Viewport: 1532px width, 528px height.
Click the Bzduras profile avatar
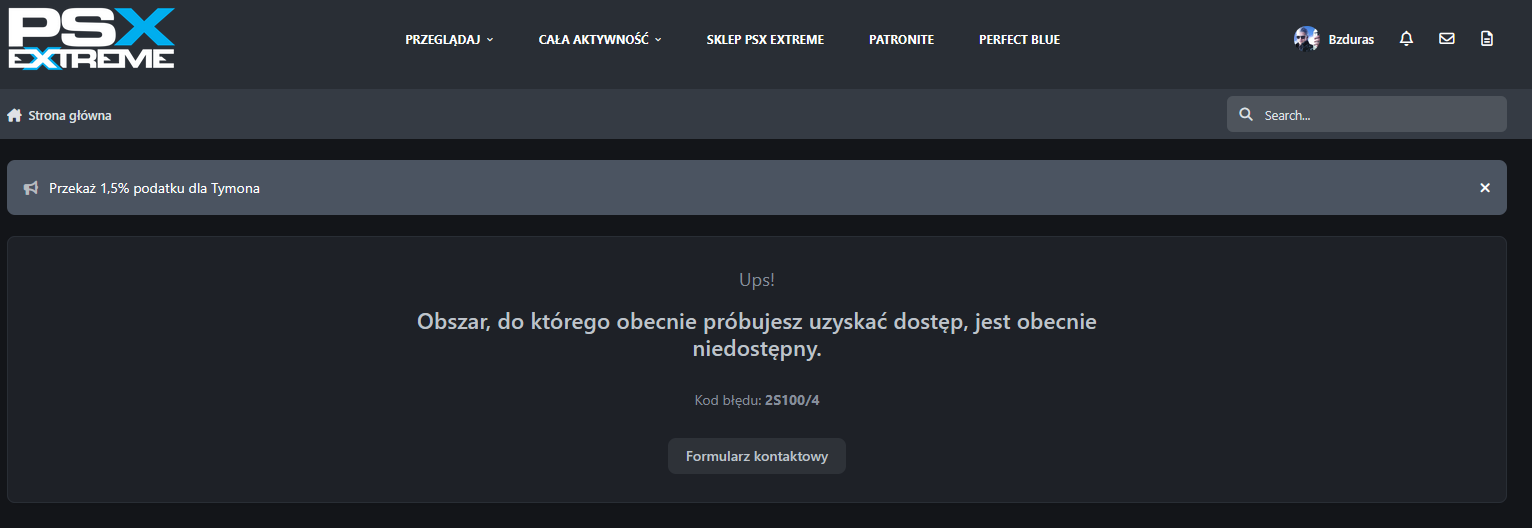pyautogui.click(x=1306, y=39)
